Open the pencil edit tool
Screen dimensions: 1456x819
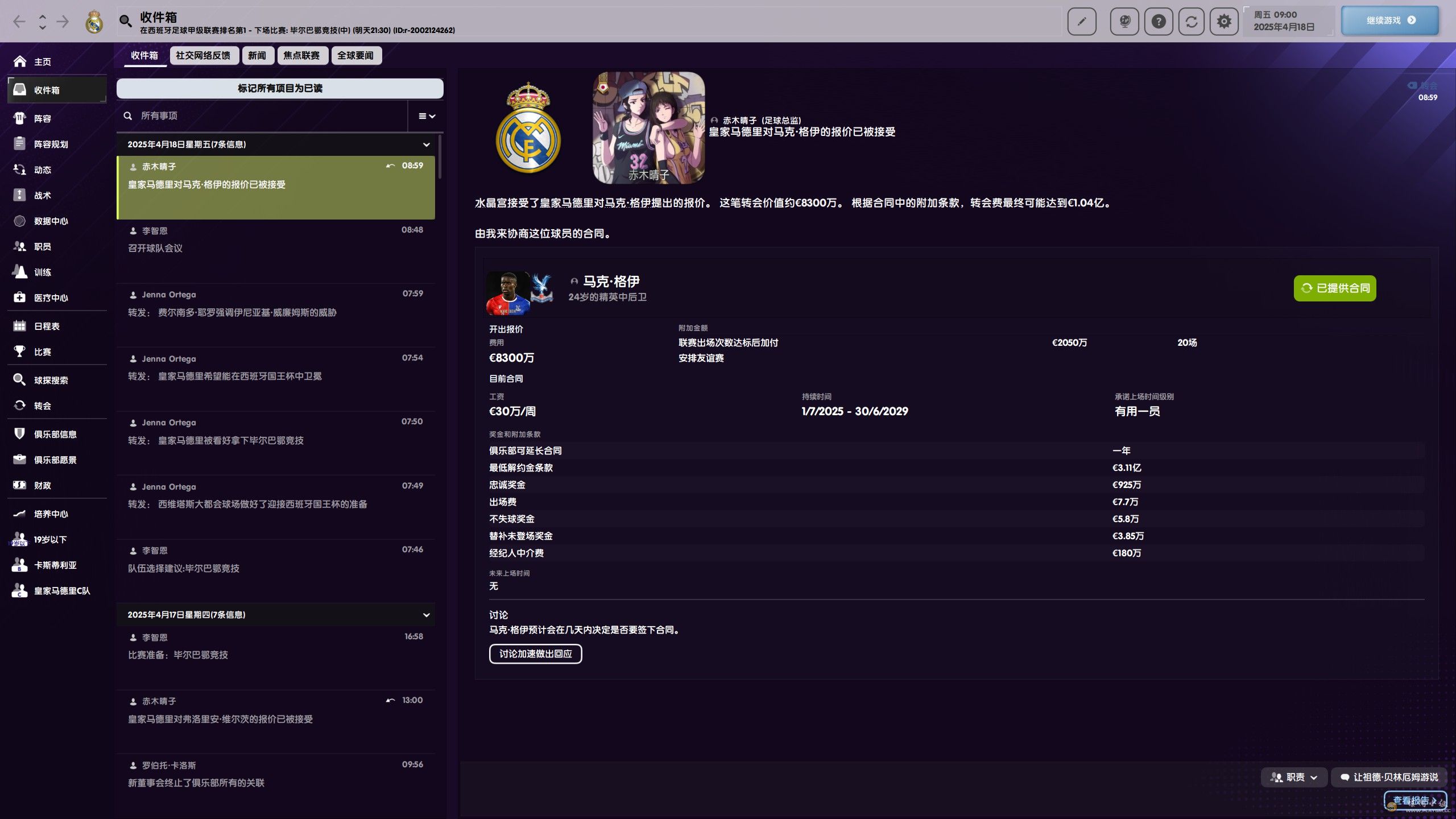tap(1082, 22)
